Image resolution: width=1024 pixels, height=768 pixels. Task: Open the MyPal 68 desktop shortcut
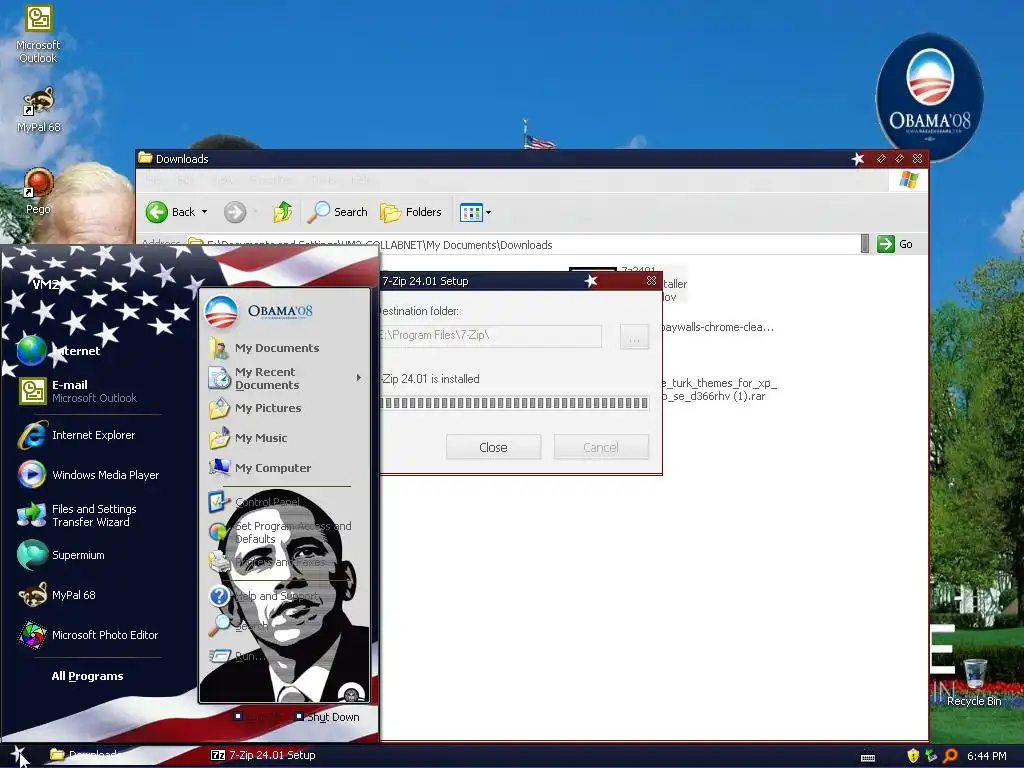tap(38, 110)
